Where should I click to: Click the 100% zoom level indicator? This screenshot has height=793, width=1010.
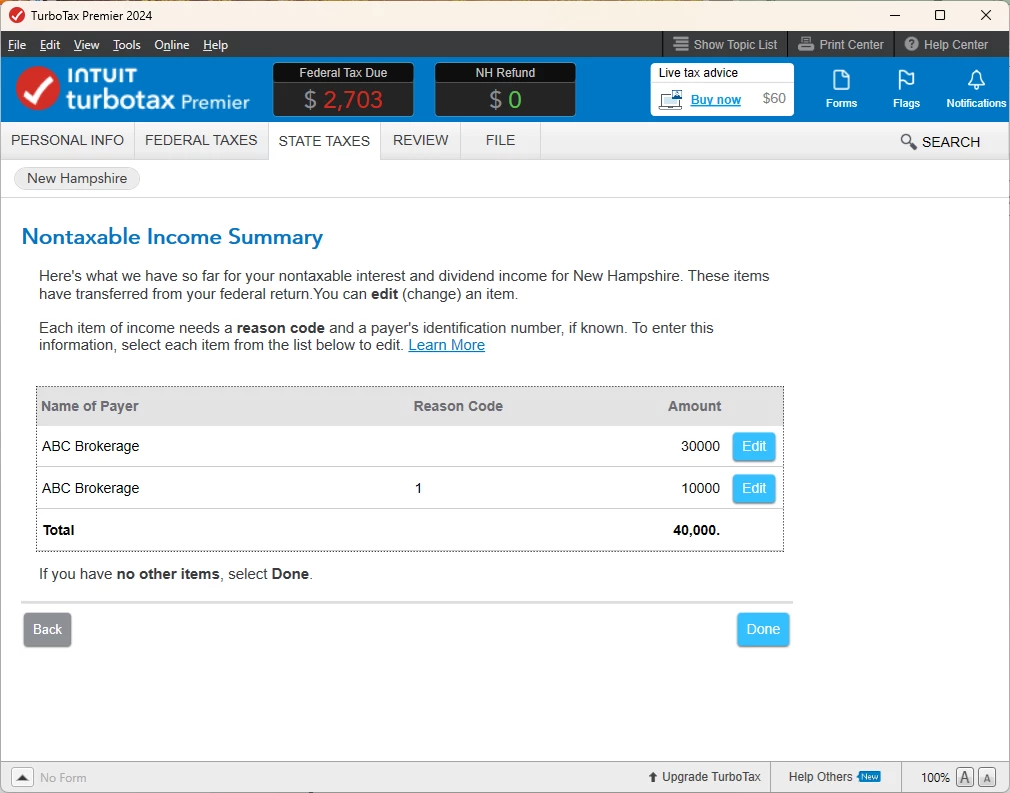[935, 778]
